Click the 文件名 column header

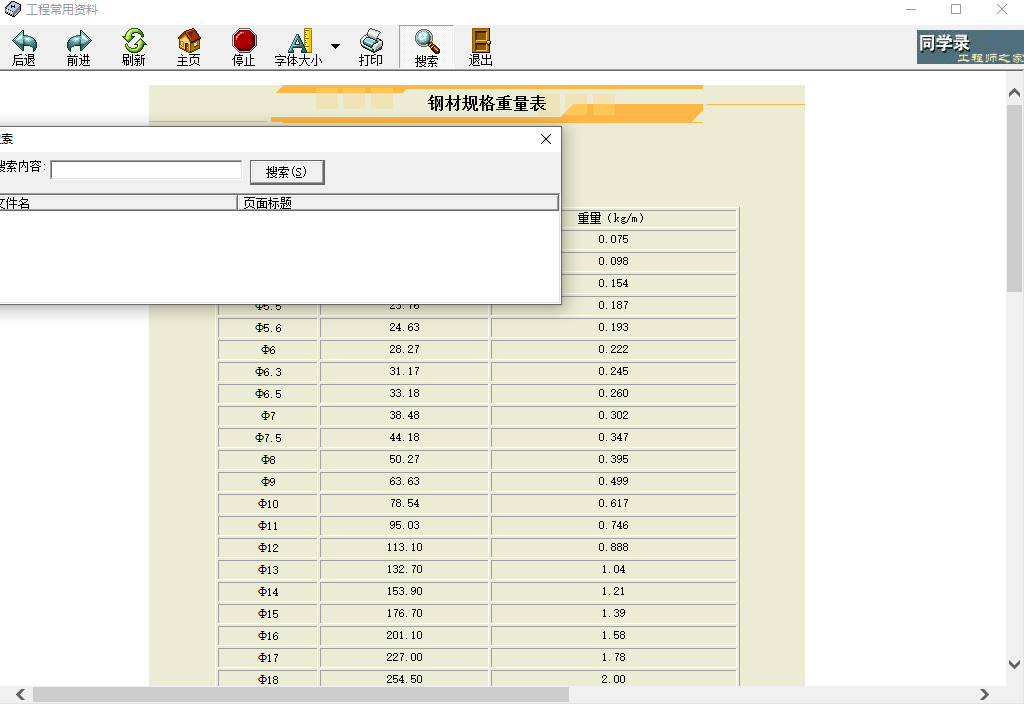click(115, 203)
